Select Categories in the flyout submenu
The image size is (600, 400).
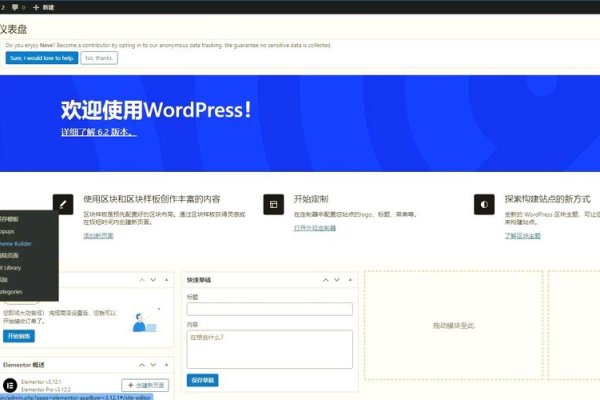tap(11, 292)
